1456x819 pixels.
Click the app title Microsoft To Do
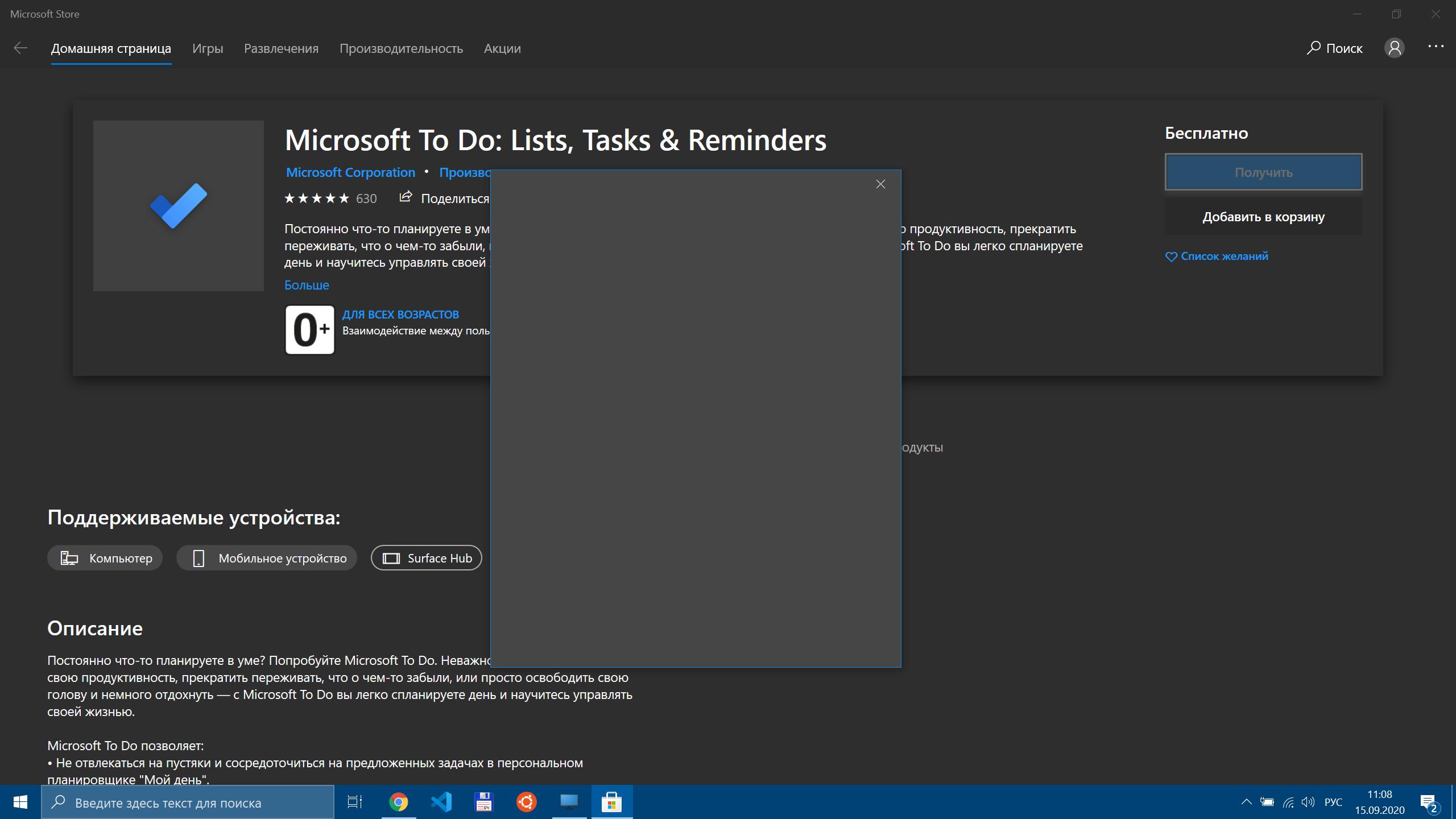[555, 140]
